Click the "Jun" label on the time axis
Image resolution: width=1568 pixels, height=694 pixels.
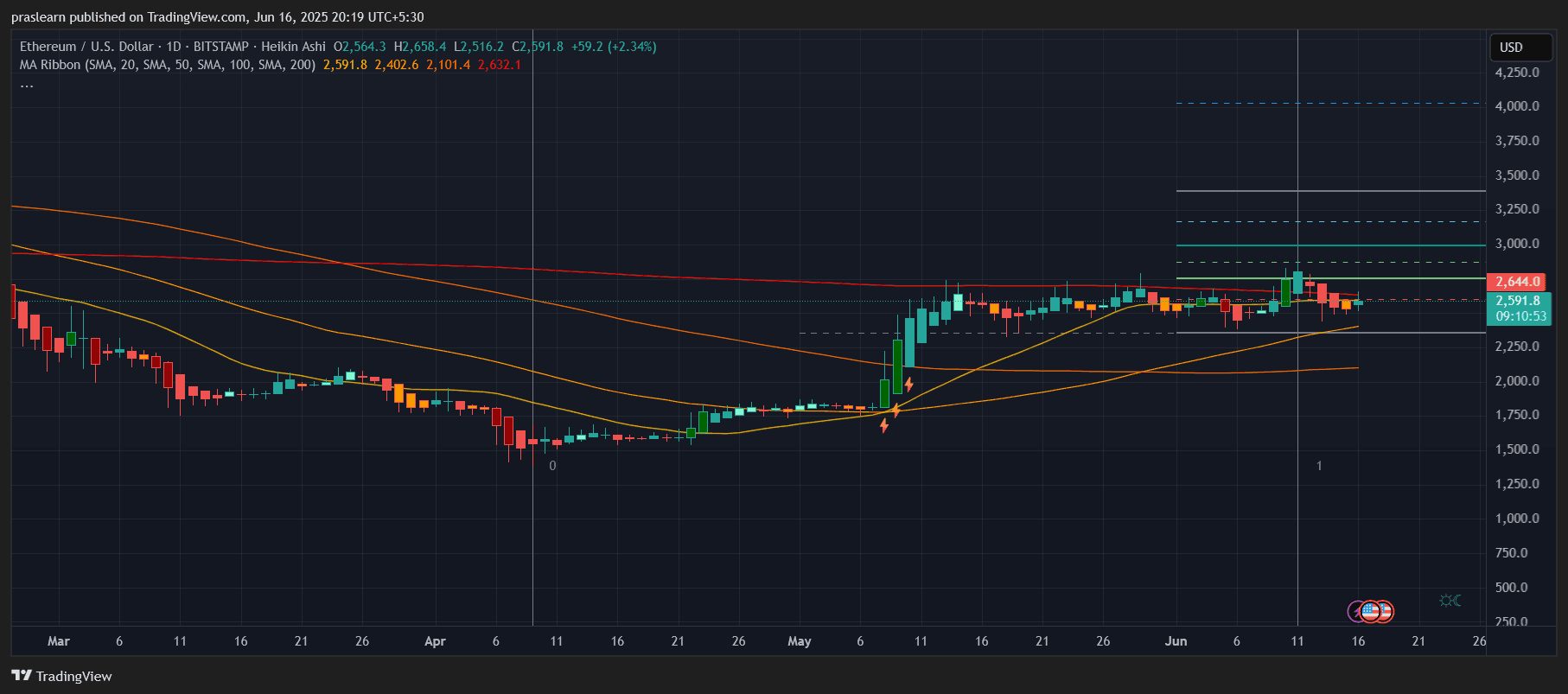tap(1176, 641)
